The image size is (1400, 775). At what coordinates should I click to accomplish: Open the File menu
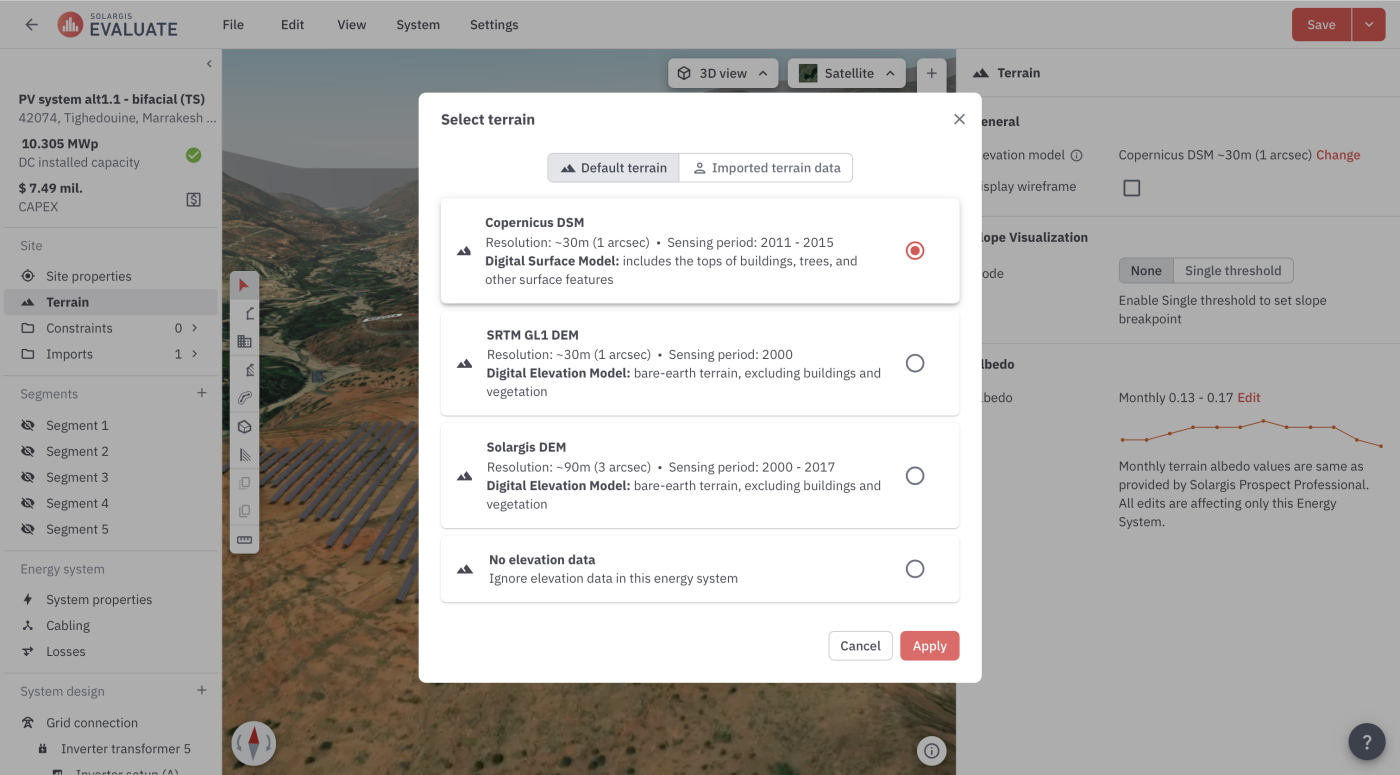233,25
